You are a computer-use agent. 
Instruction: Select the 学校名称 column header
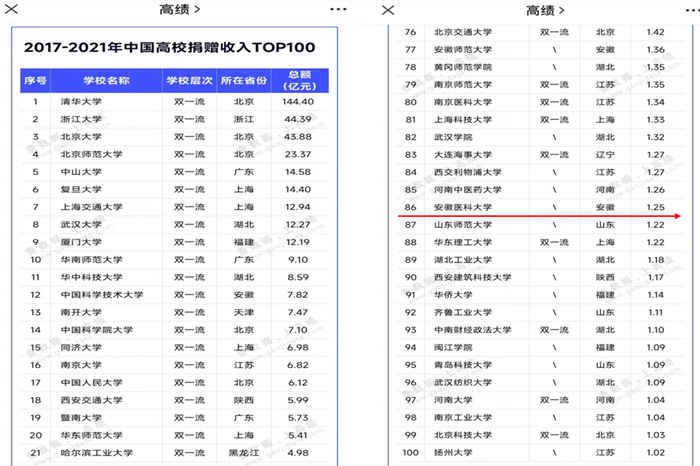pyautogui.click(x=106, y=80)
